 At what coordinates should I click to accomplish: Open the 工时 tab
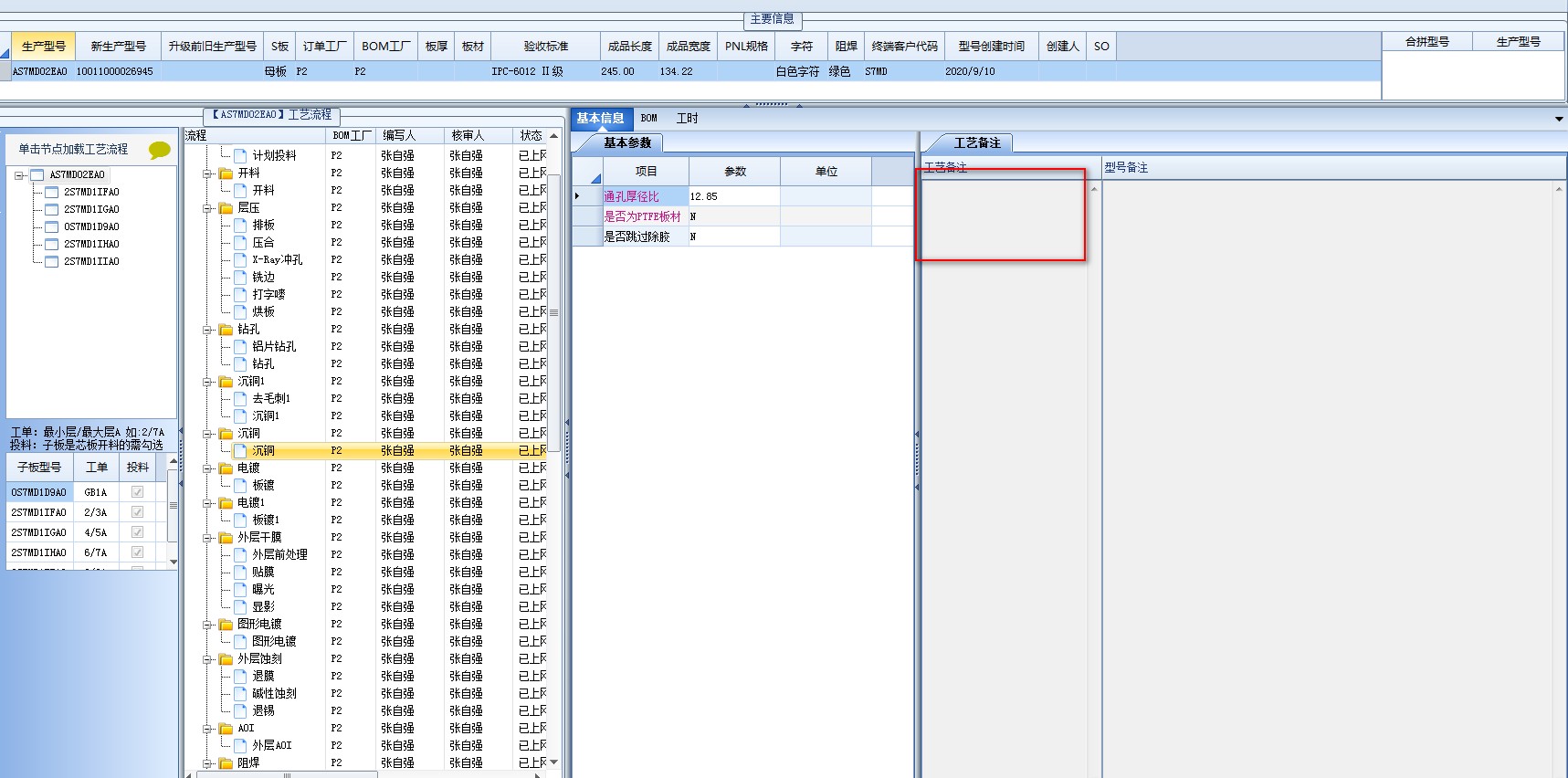click(688, 119)
